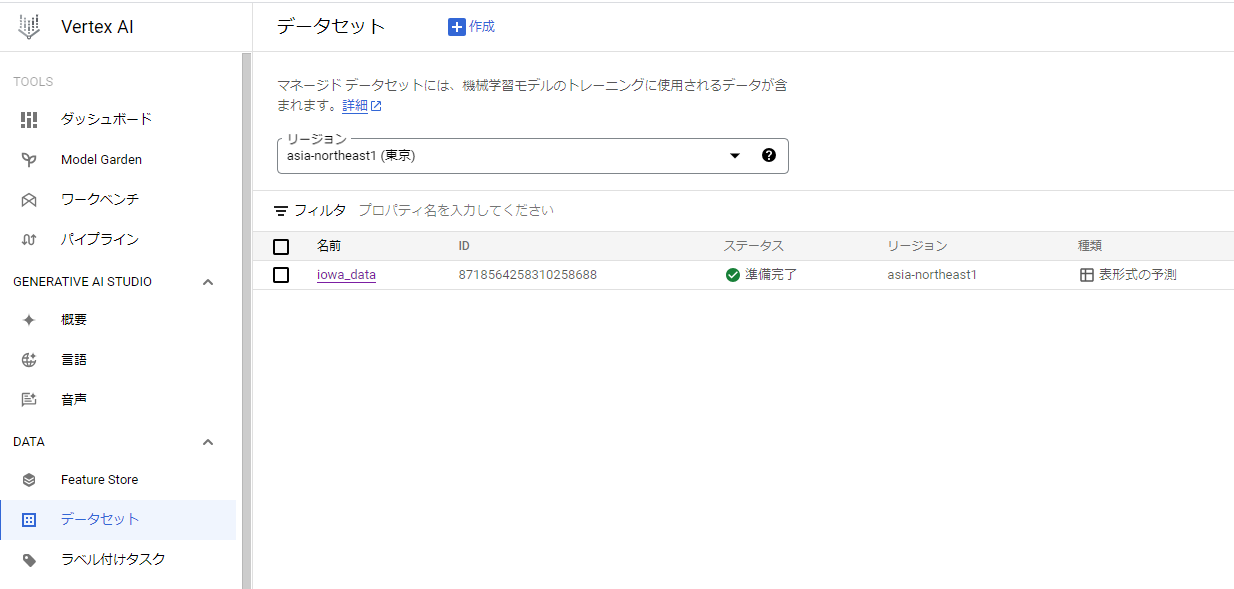Click the リージョン column header

917,246
